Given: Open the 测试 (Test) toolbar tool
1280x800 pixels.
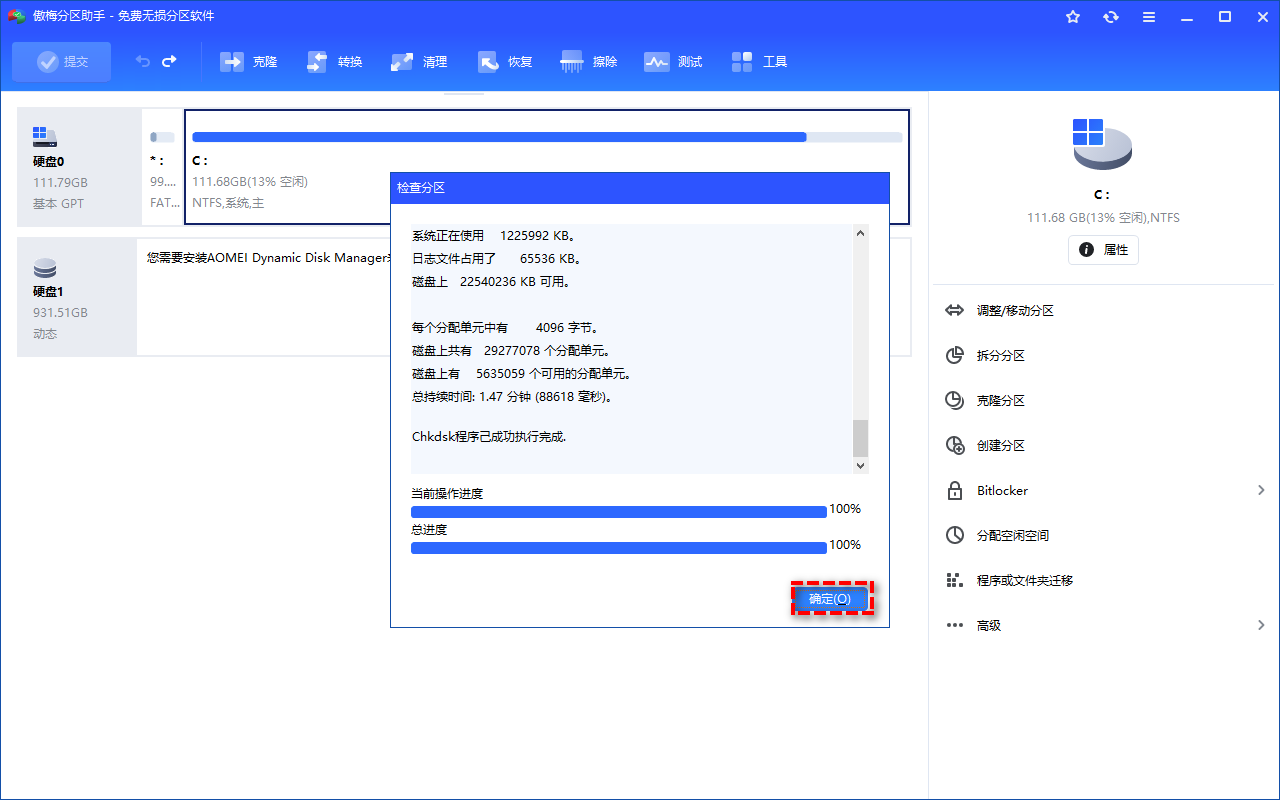Looking at the screenshot, I should click(673, 61).
